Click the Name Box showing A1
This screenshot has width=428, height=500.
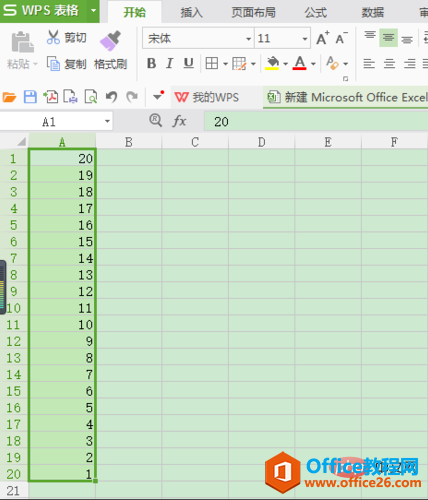point(52,121)
